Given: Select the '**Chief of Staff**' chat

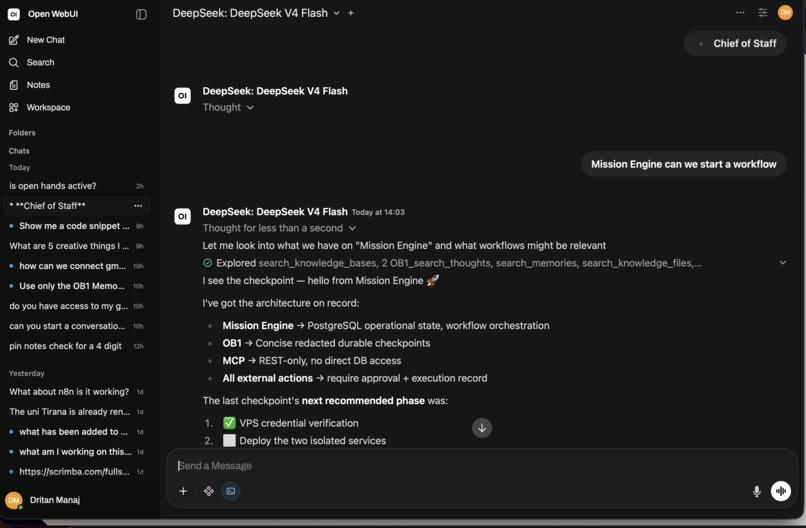Looking at the screenshot, I should click(x=76, y=206).
